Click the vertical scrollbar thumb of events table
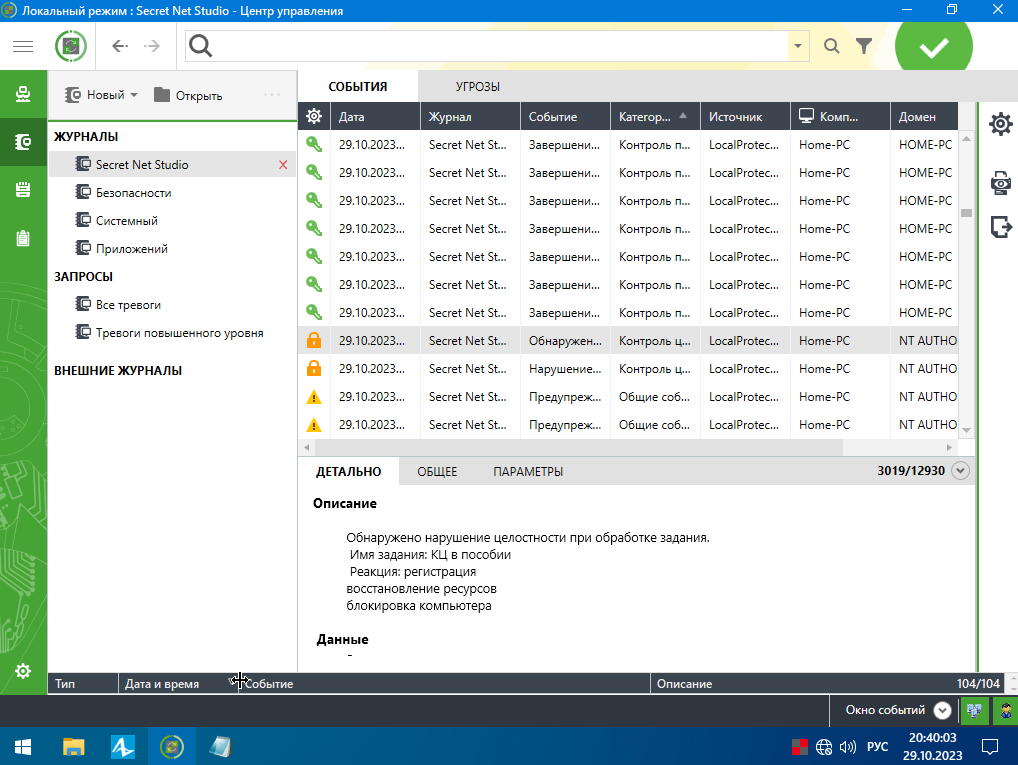Viewport: 1018px width, 765px height. tap(967, 213)
